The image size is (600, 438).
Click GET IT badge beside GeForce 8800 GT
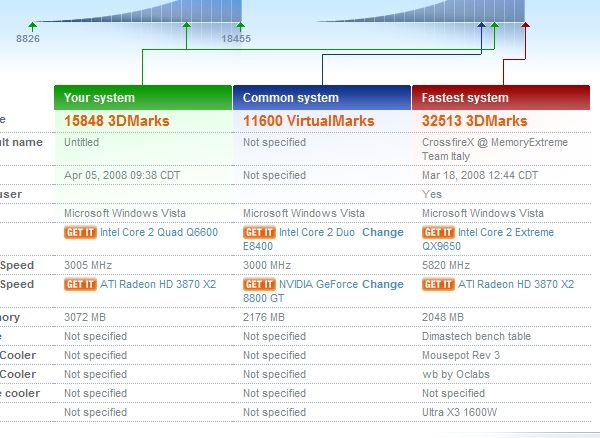click(259, 284)
